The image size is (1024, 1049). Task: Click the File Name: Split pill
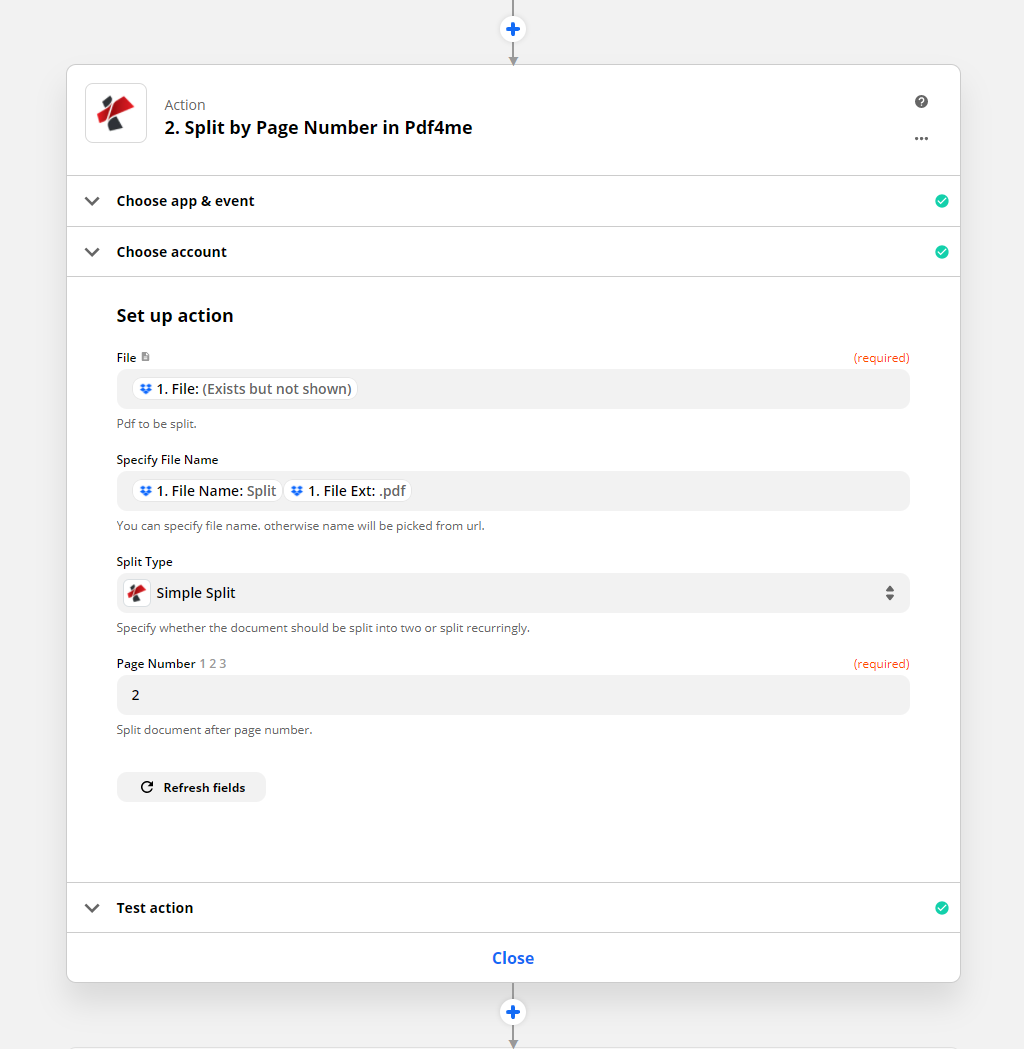(x=207, y=491)
